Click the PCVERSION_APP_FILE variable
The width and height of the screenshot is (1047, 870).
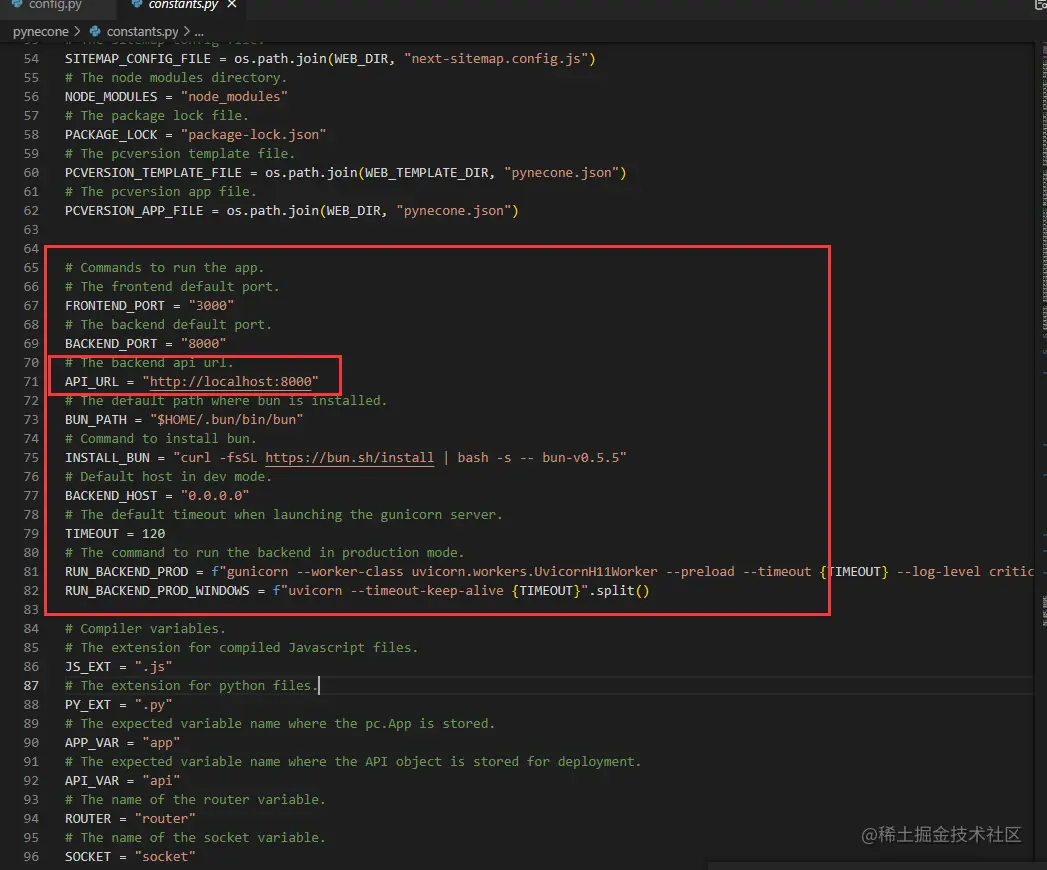pos(134,211)
